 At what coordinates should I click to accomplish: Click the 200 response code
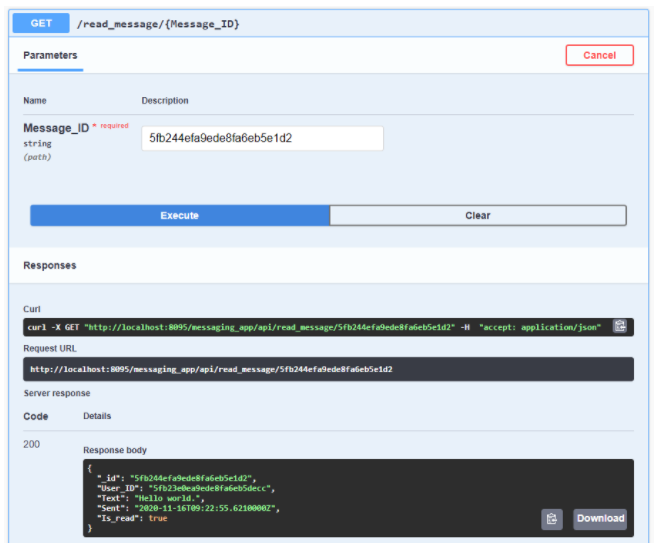coord(32,443)
